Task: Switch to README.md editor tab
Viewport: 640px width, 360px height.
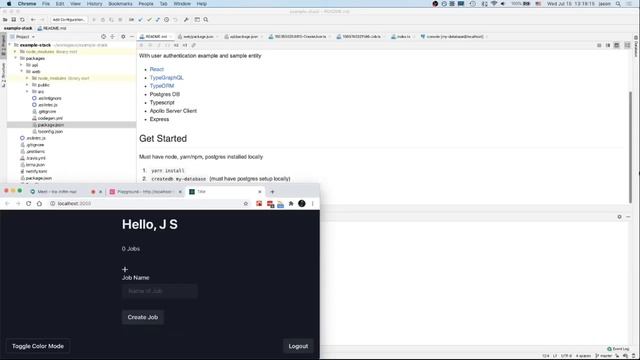Action: 156,37
